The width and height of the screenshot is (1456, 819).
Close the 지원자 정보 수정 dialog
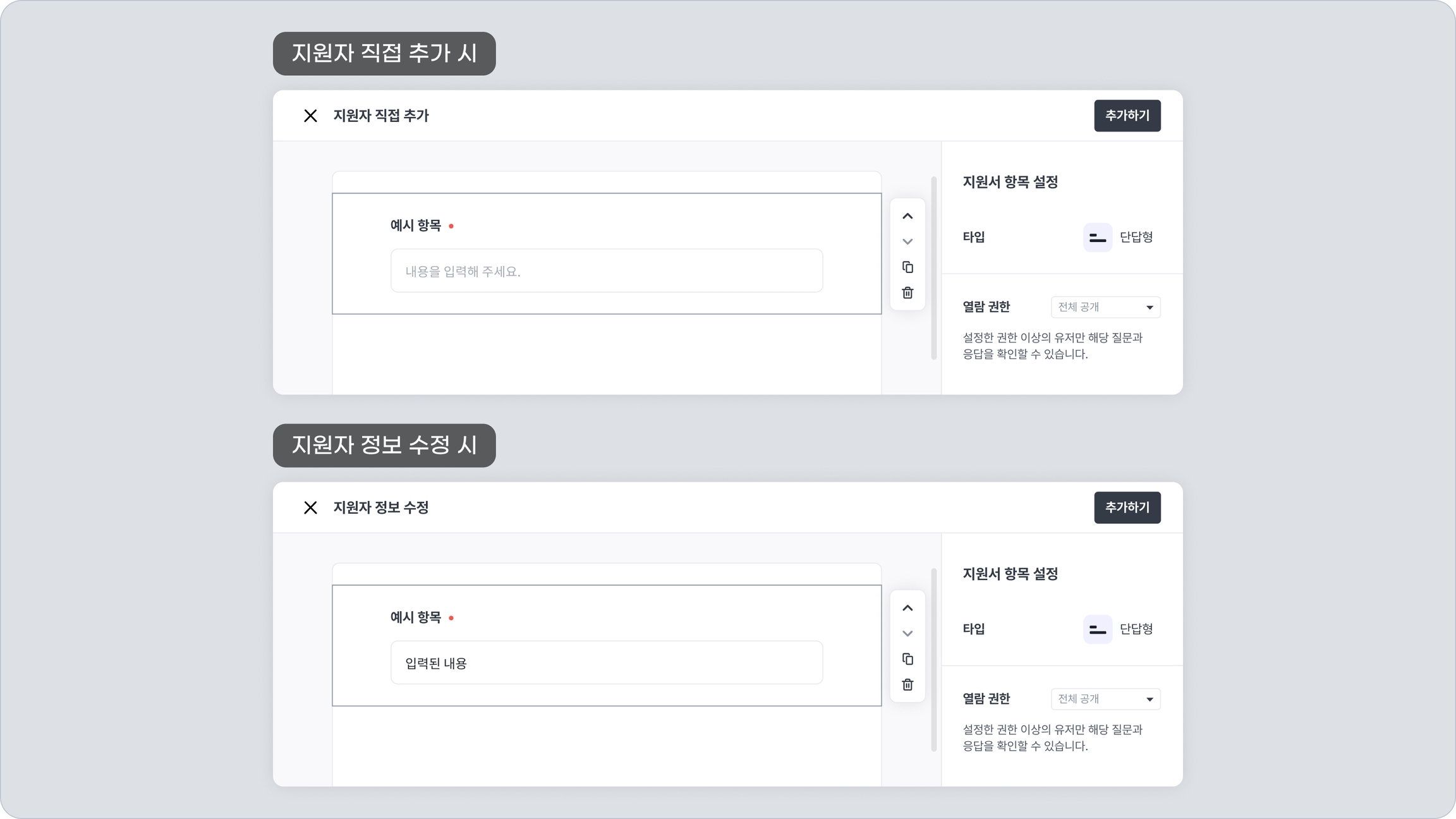click(310, 507)
